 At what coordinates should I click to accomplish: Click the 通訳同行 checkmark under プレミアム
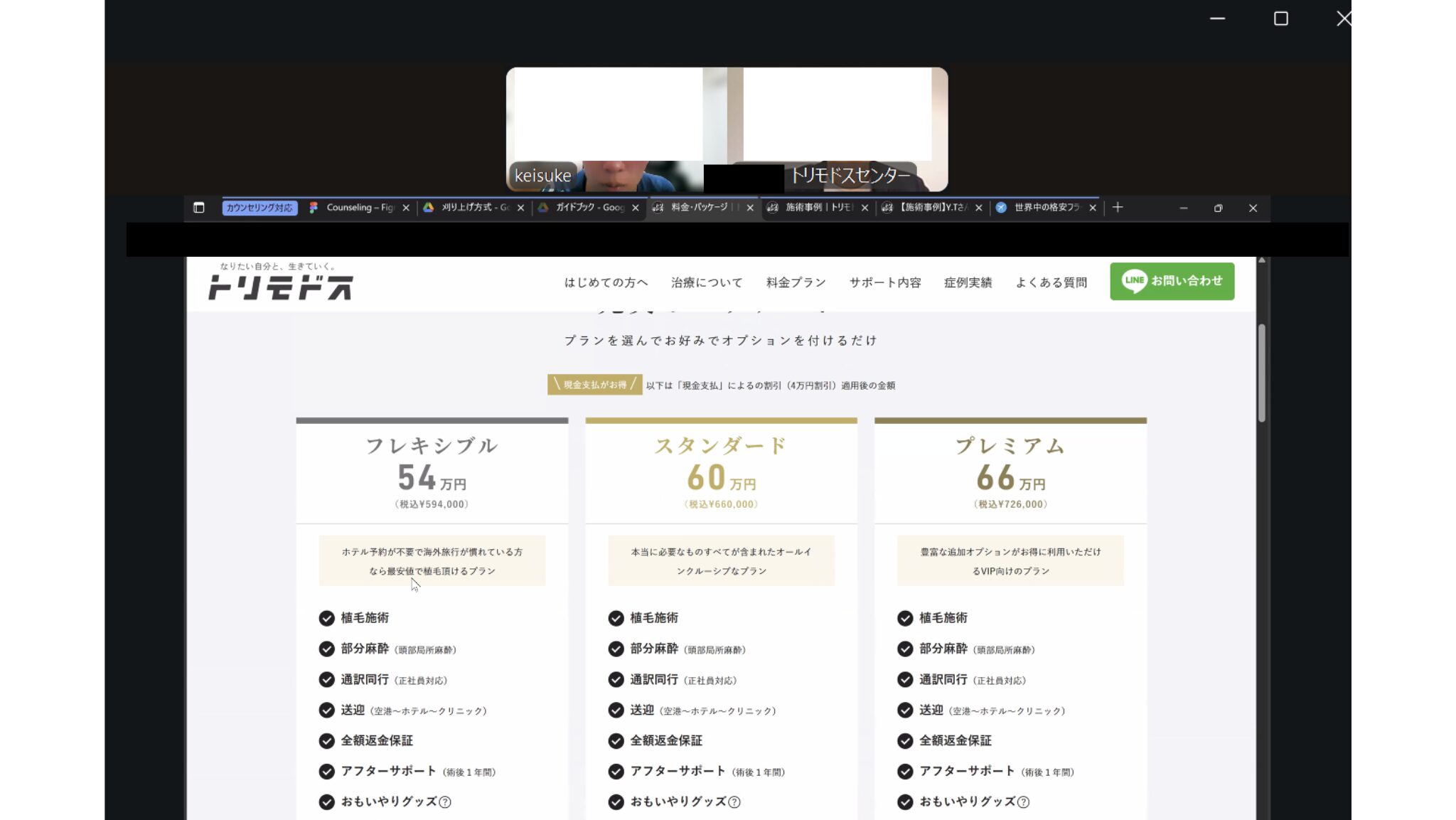point(905,680)
